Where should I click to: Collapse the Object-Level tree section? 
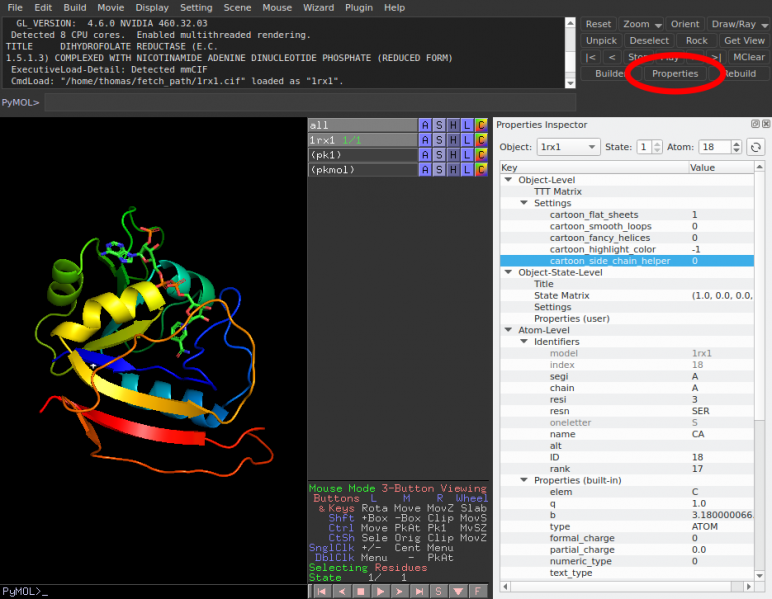pos(508,180)
